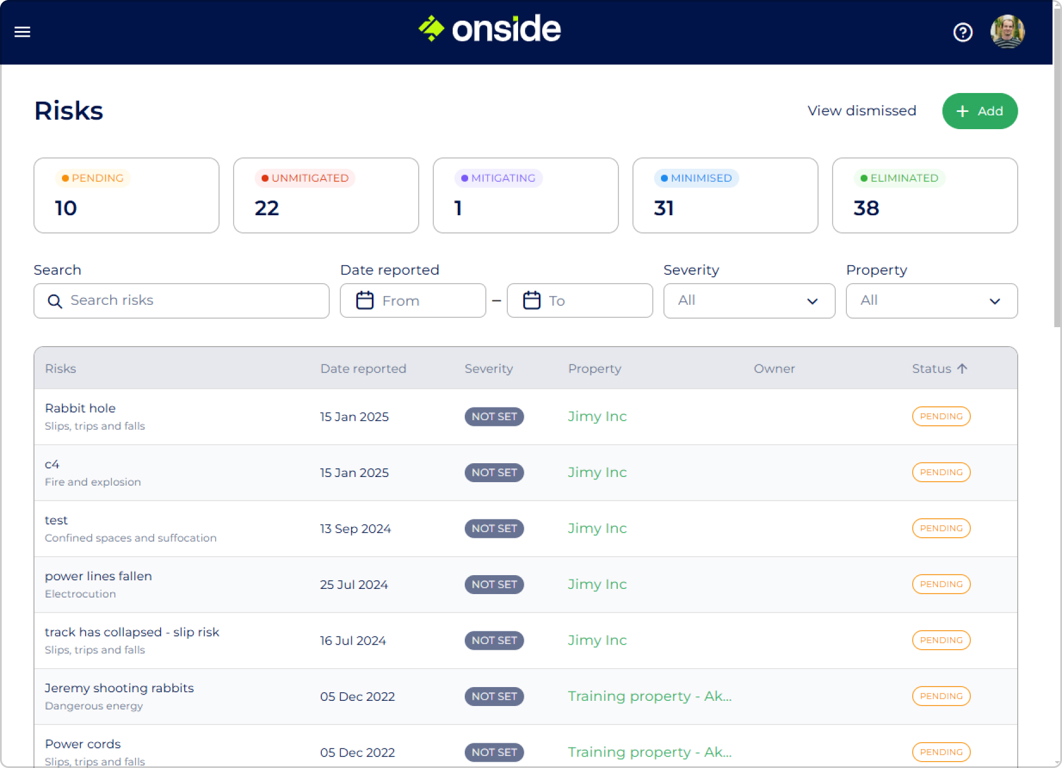Select the PENDING status filter card
This screenshot has width=1062, height=768.
click(x=126, y=195)
